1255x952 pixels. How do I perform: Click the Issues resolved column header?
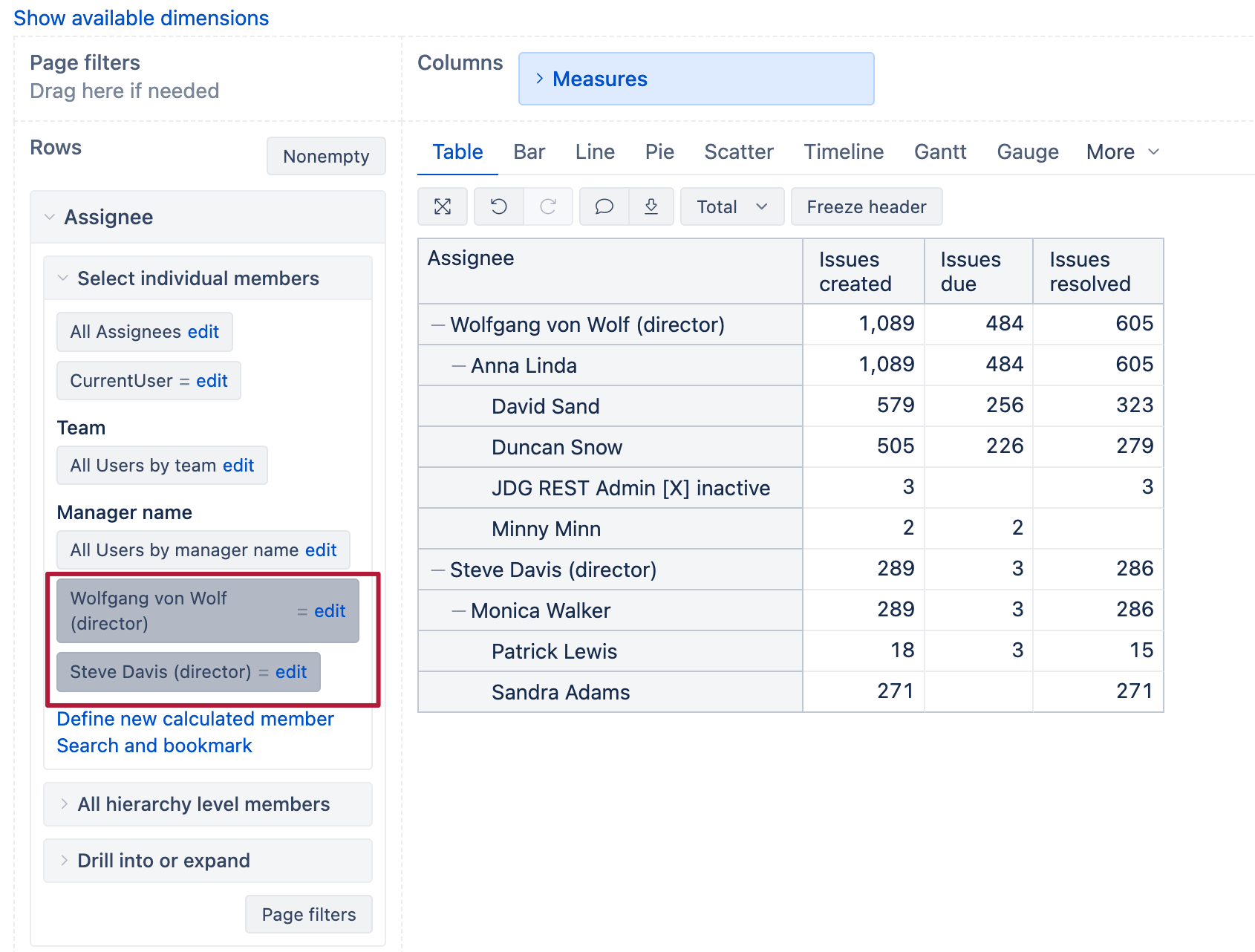tap(1098, 271)
